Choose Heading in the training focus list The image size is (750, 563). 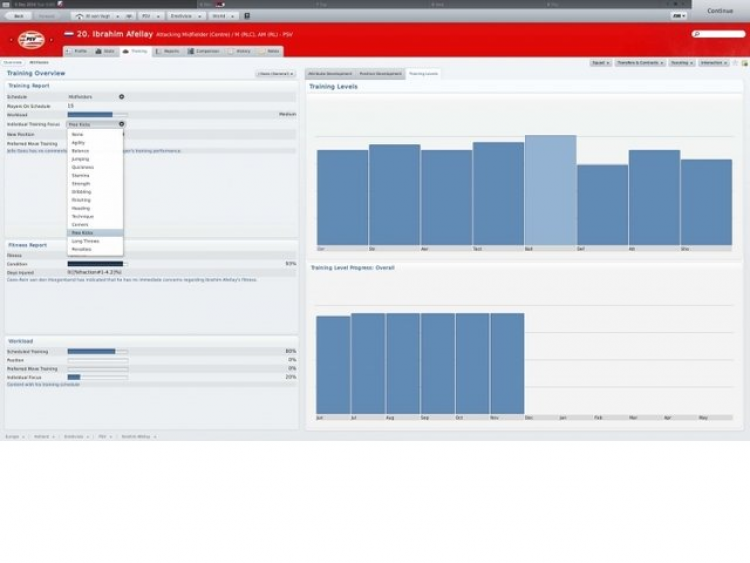[95, 208]
